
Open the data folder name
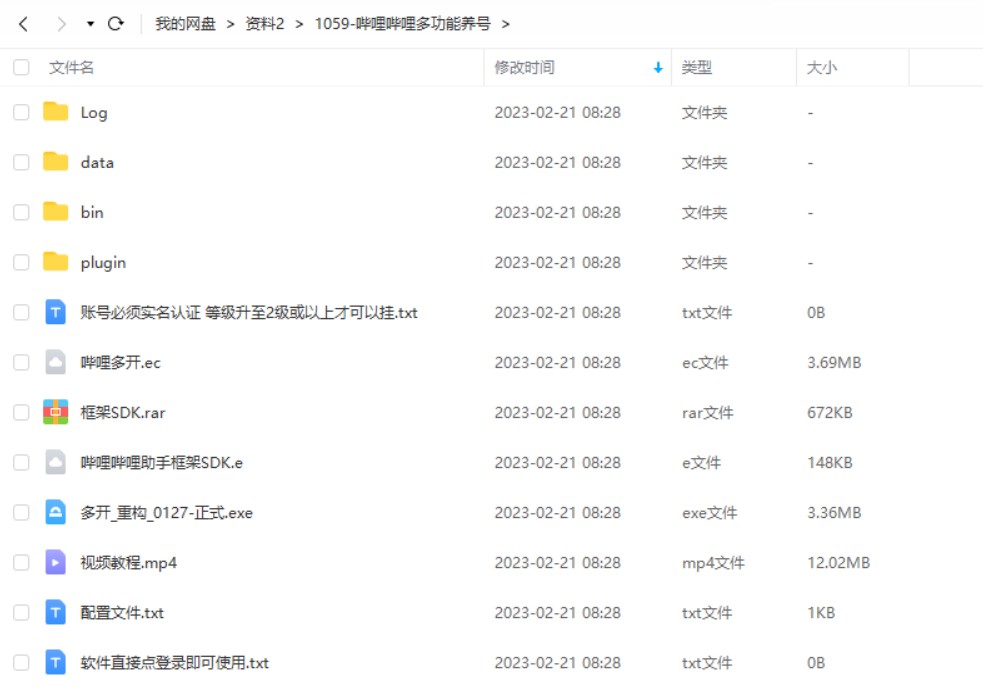pyautogui.click(x=97, y=162)
